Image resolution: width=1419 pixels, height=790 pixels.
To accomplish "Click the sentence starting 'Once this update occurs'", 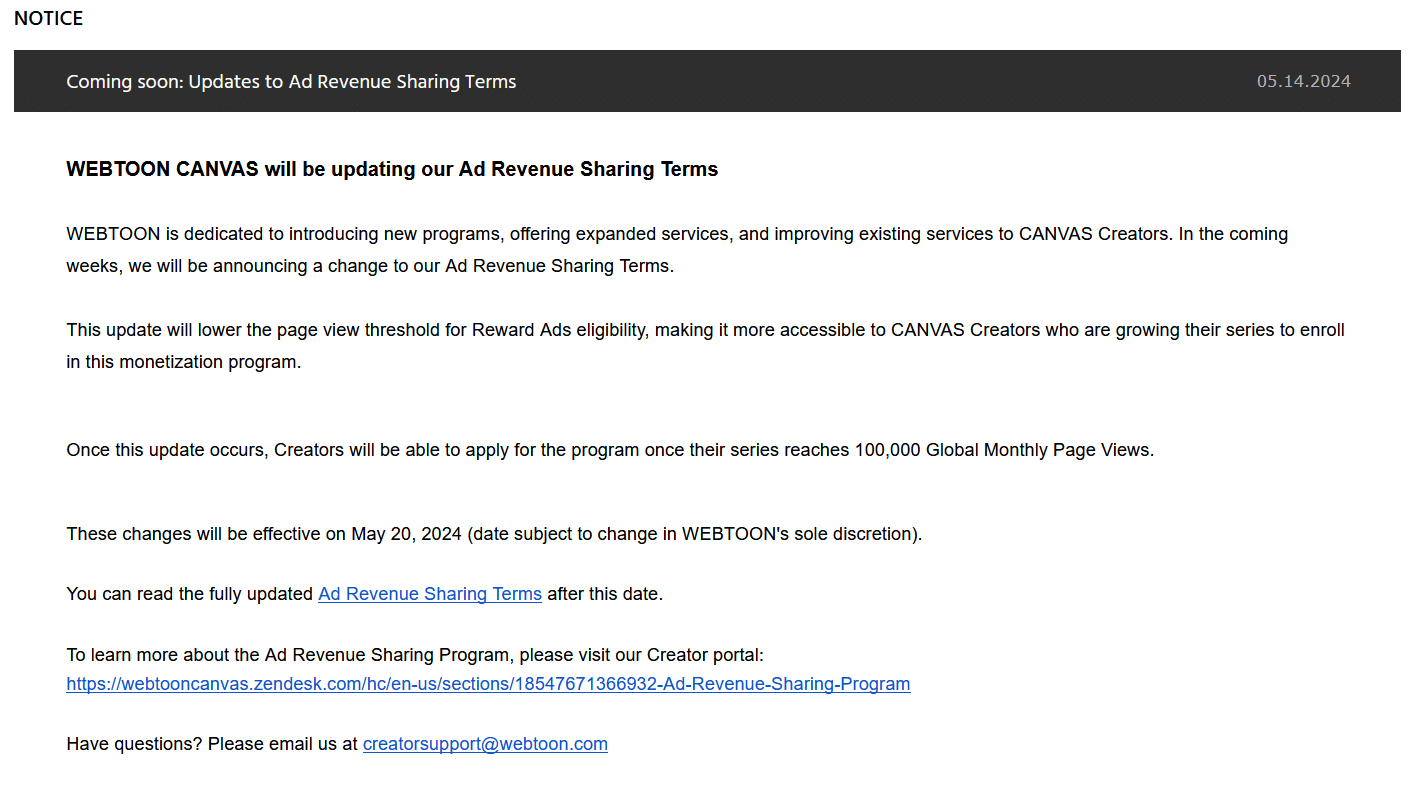I will (610, 450).
